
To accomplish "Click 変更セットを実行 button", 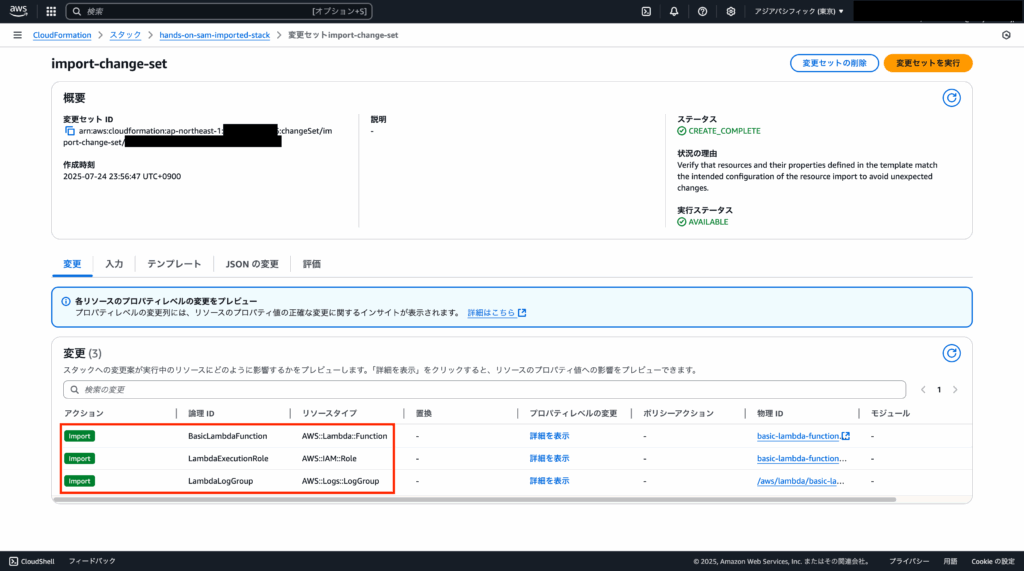I will [x=928, y=63].
